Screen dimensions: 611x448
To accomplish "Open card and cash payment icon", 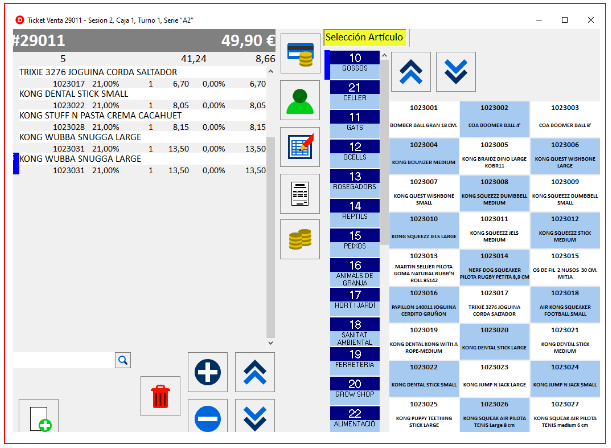I will pyautogui.click(x=300, y=53).
